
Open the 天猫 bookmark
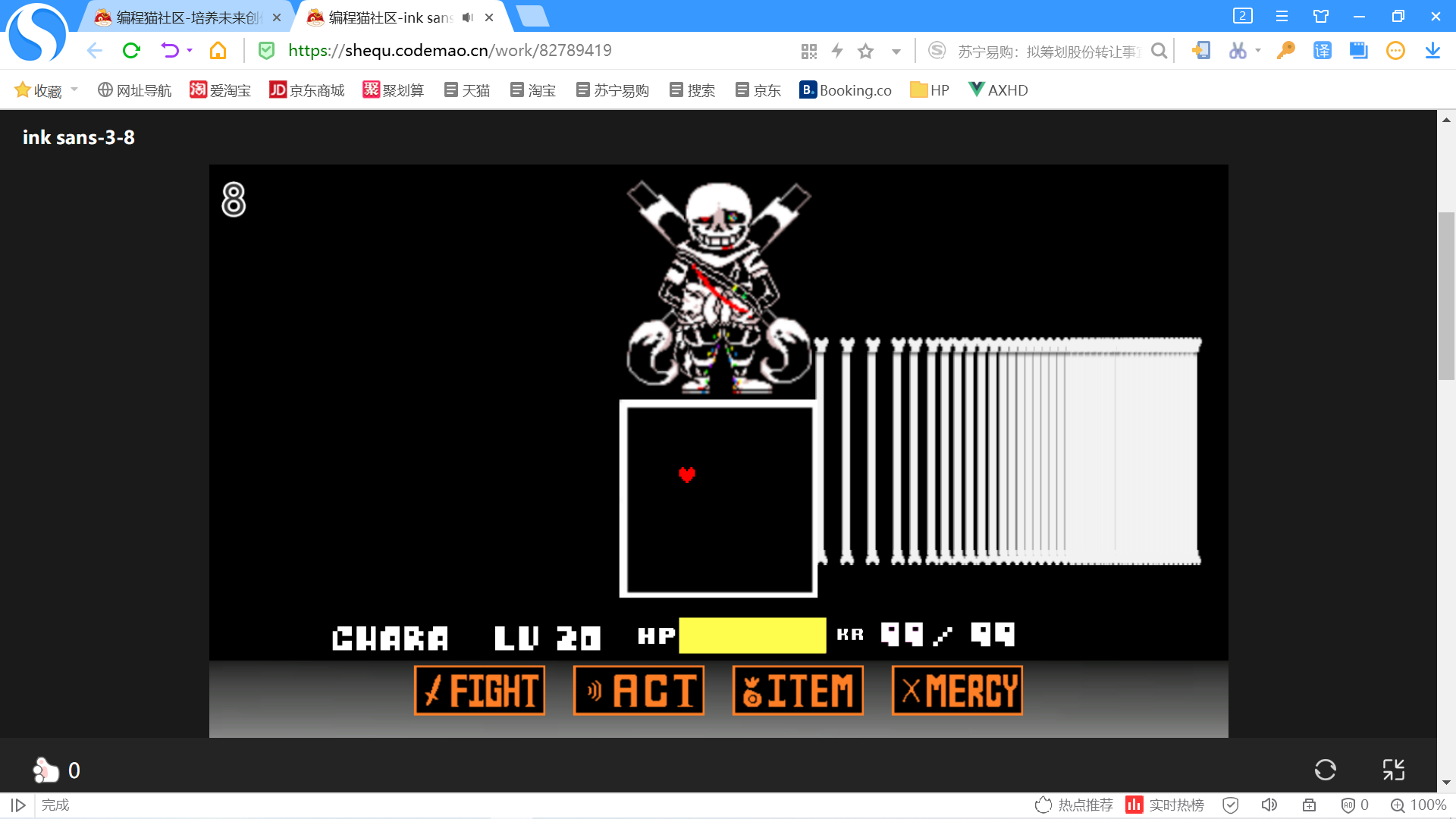click(x=467, y=90)
